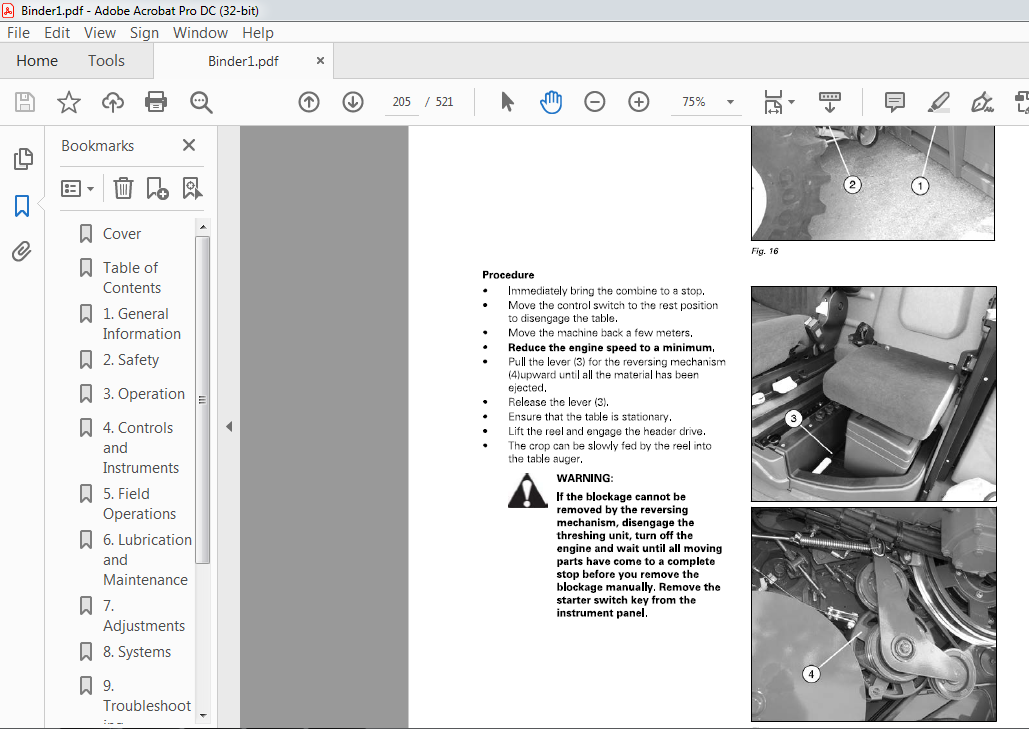Click the WARNING: heading text
1029x729 pixels.
(585, 478)
